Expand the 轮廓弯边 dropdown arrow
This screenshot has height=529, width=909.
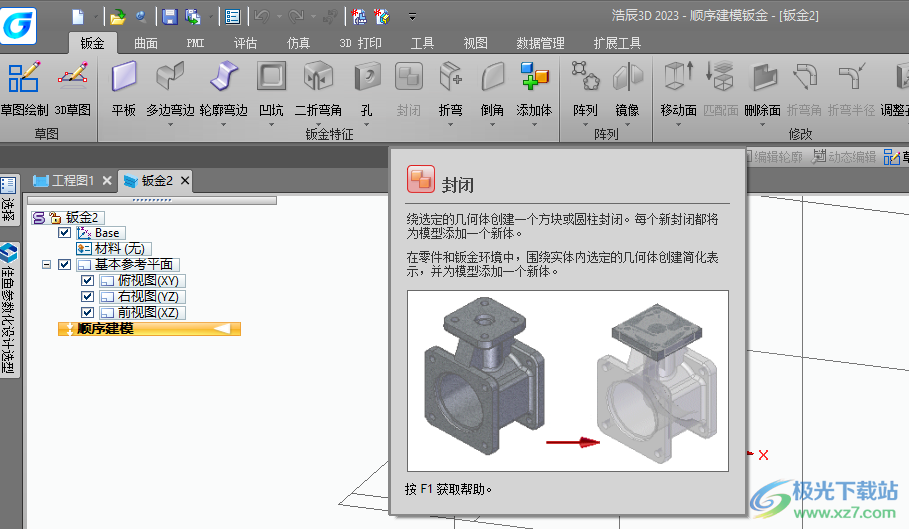[x=223, y=124]
